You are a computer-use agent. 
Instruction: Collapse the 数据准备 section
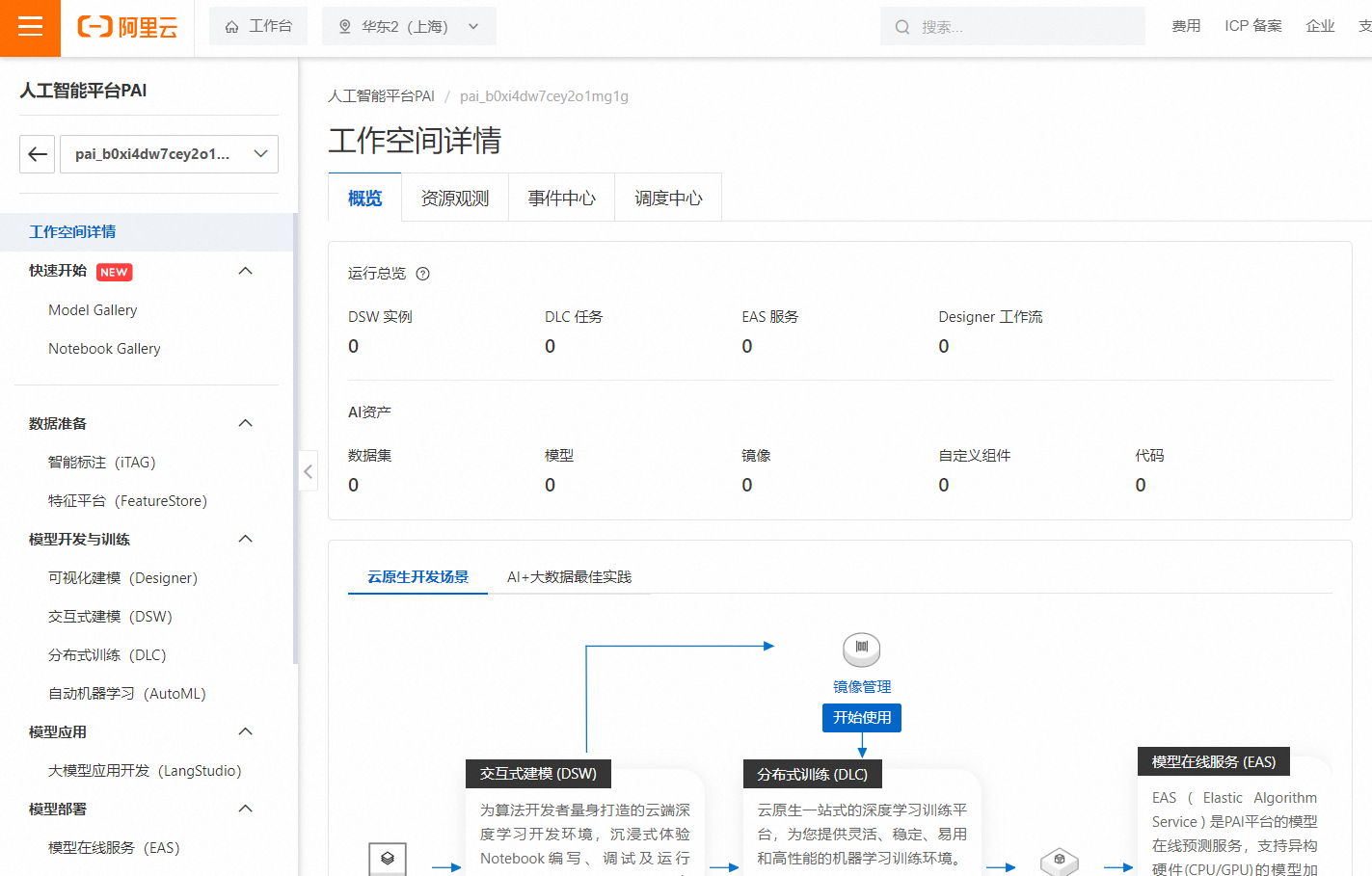coord(245,423)
